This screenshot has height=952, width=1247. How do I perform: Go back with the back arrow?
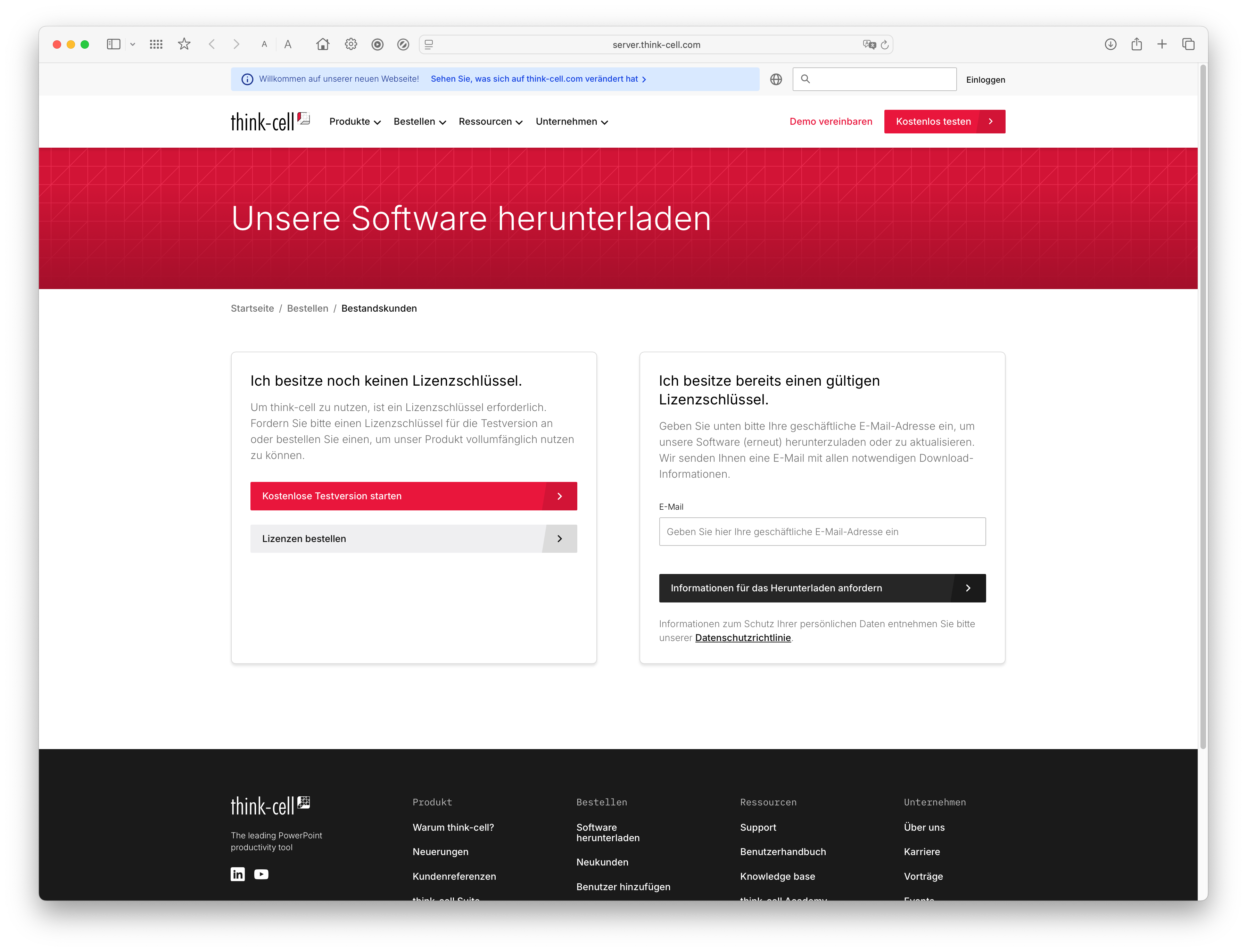tap(212, 44)
